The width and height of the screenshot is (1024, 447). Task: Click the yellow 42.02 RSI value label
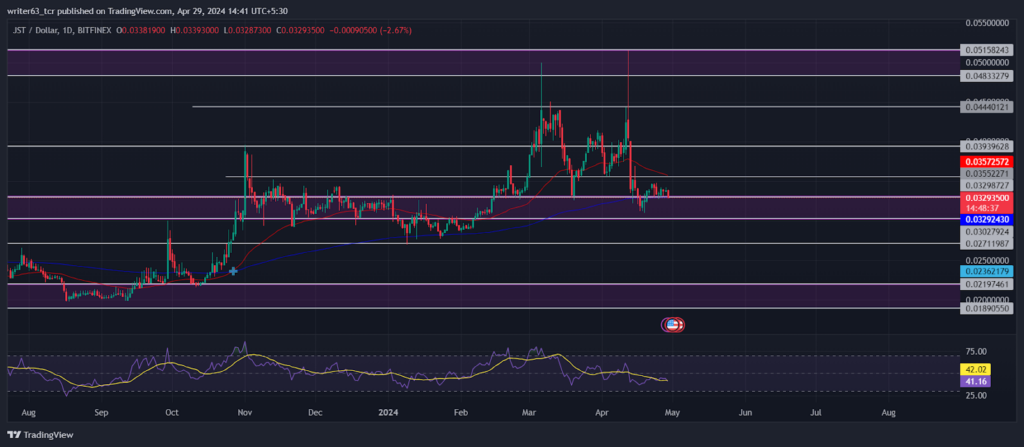pyautogui.click(x=976, y=369)
